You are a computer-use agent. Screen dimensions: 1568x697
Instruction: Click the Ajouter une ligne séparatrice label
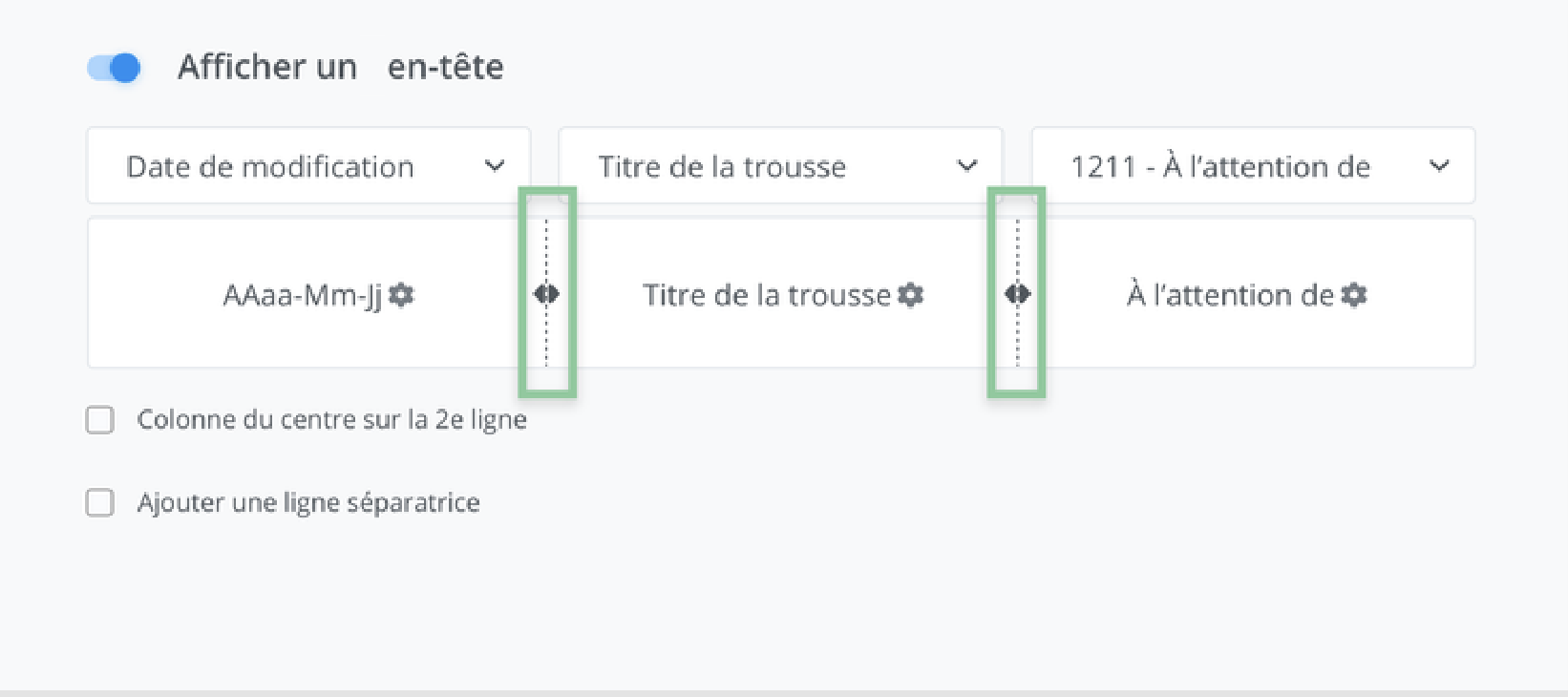[x=308, y=503]
